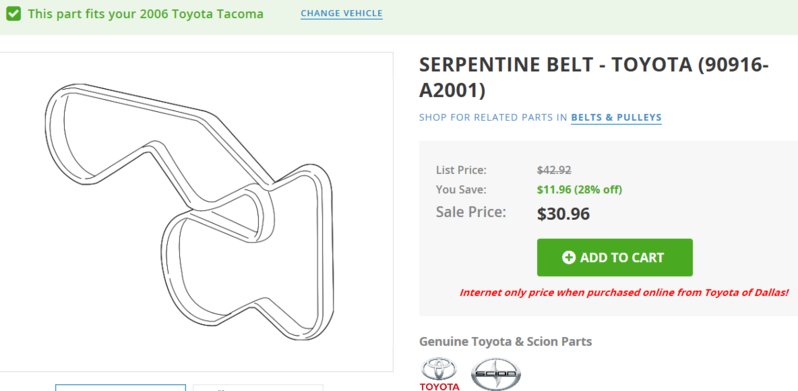Click the Scion brand logo

(496, 375)
